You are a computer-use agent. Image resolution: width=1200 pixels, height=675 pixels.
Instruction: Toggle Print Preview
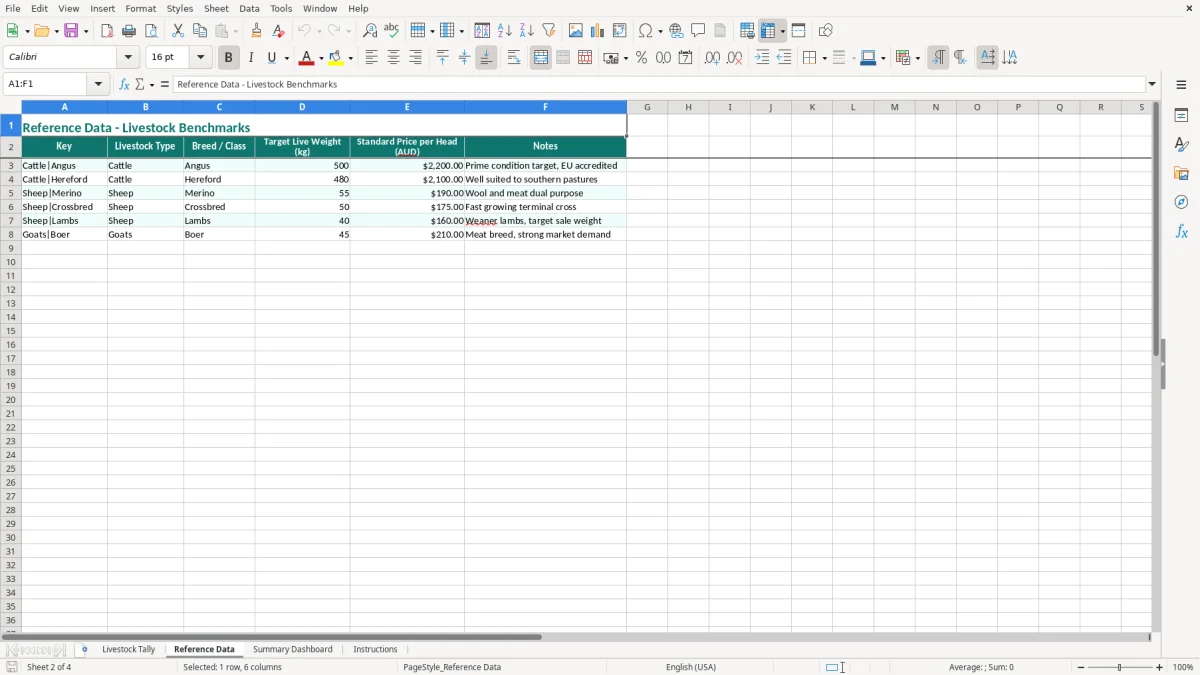click(151, 31)
